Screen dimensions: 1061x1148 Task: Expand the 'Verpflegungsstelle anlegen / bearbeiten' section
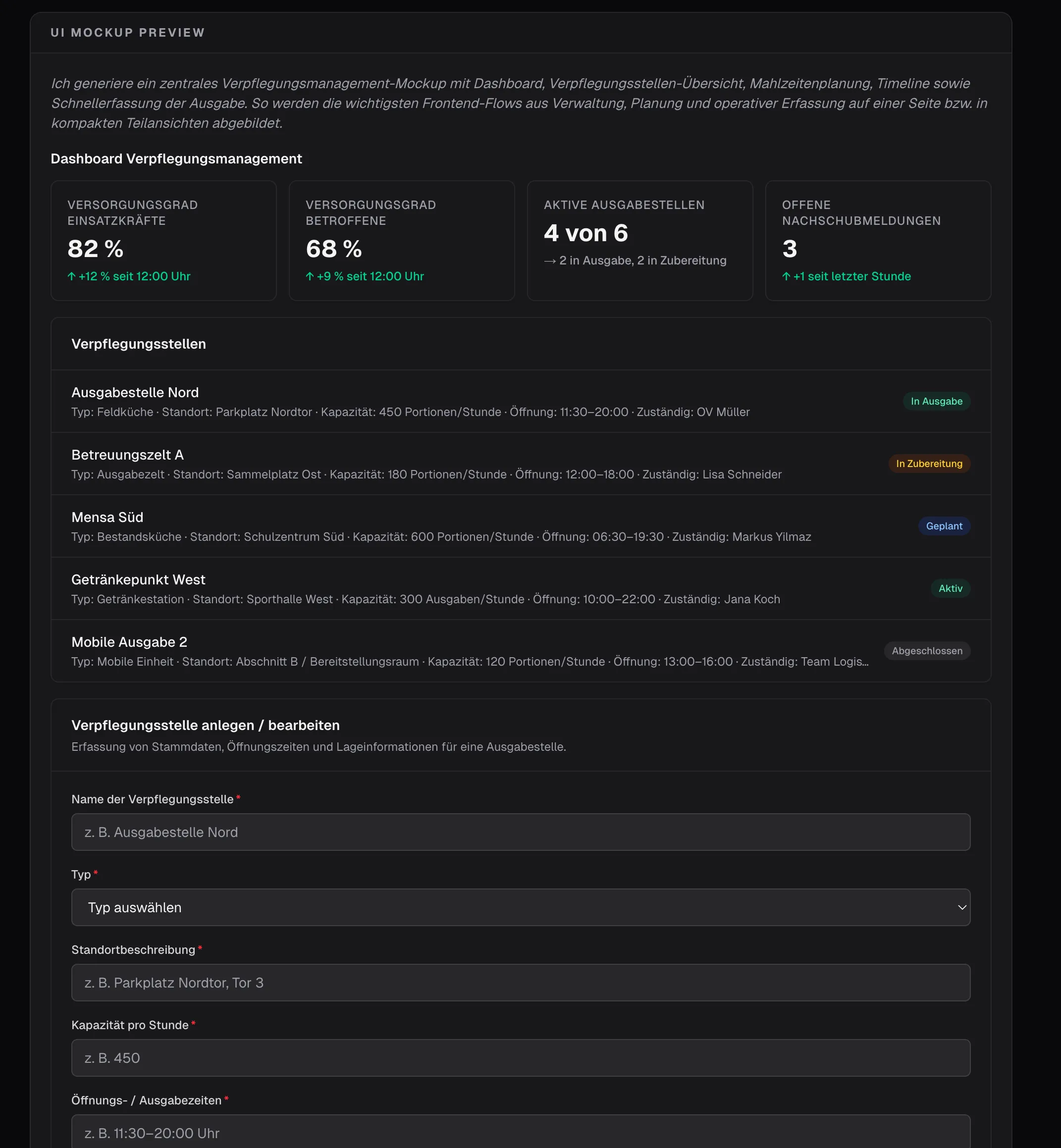tap(205, 725)
